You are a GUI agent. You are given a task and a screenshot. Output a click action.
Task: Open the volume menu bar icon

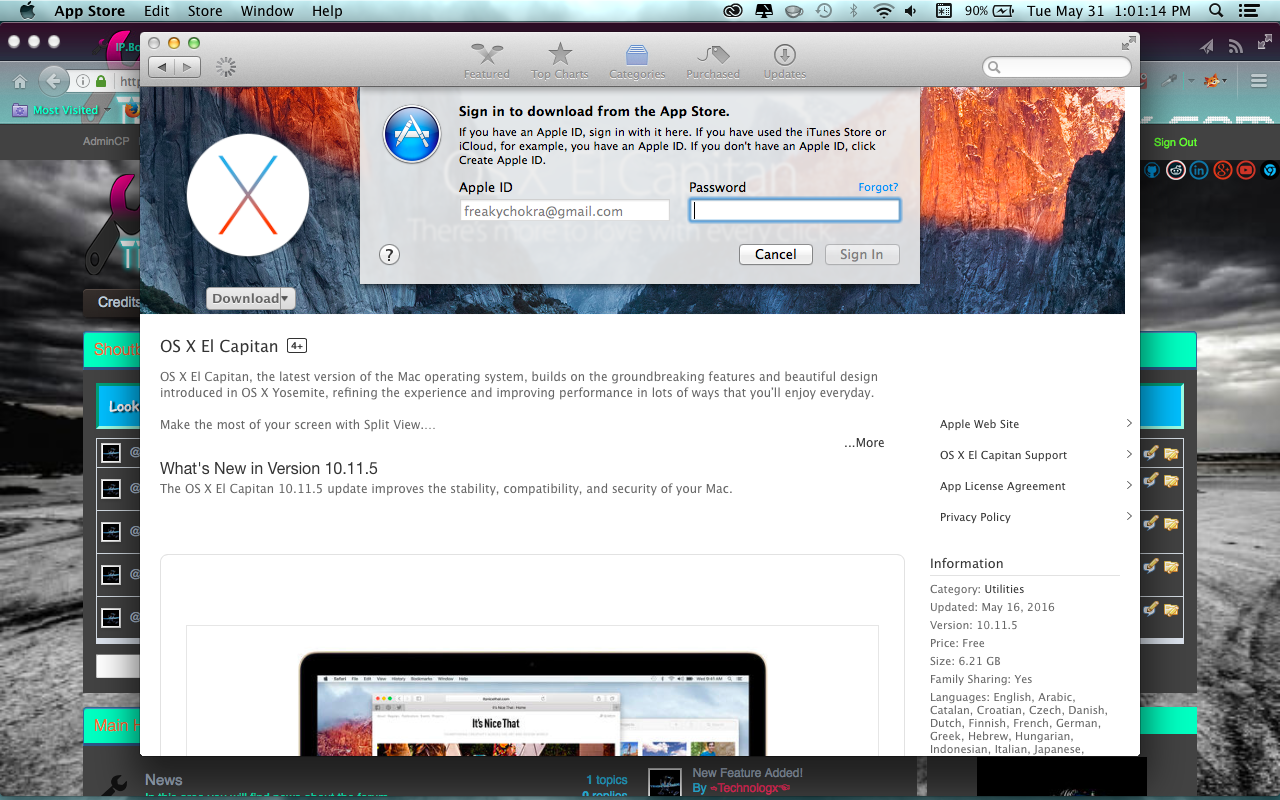(911, 11)
